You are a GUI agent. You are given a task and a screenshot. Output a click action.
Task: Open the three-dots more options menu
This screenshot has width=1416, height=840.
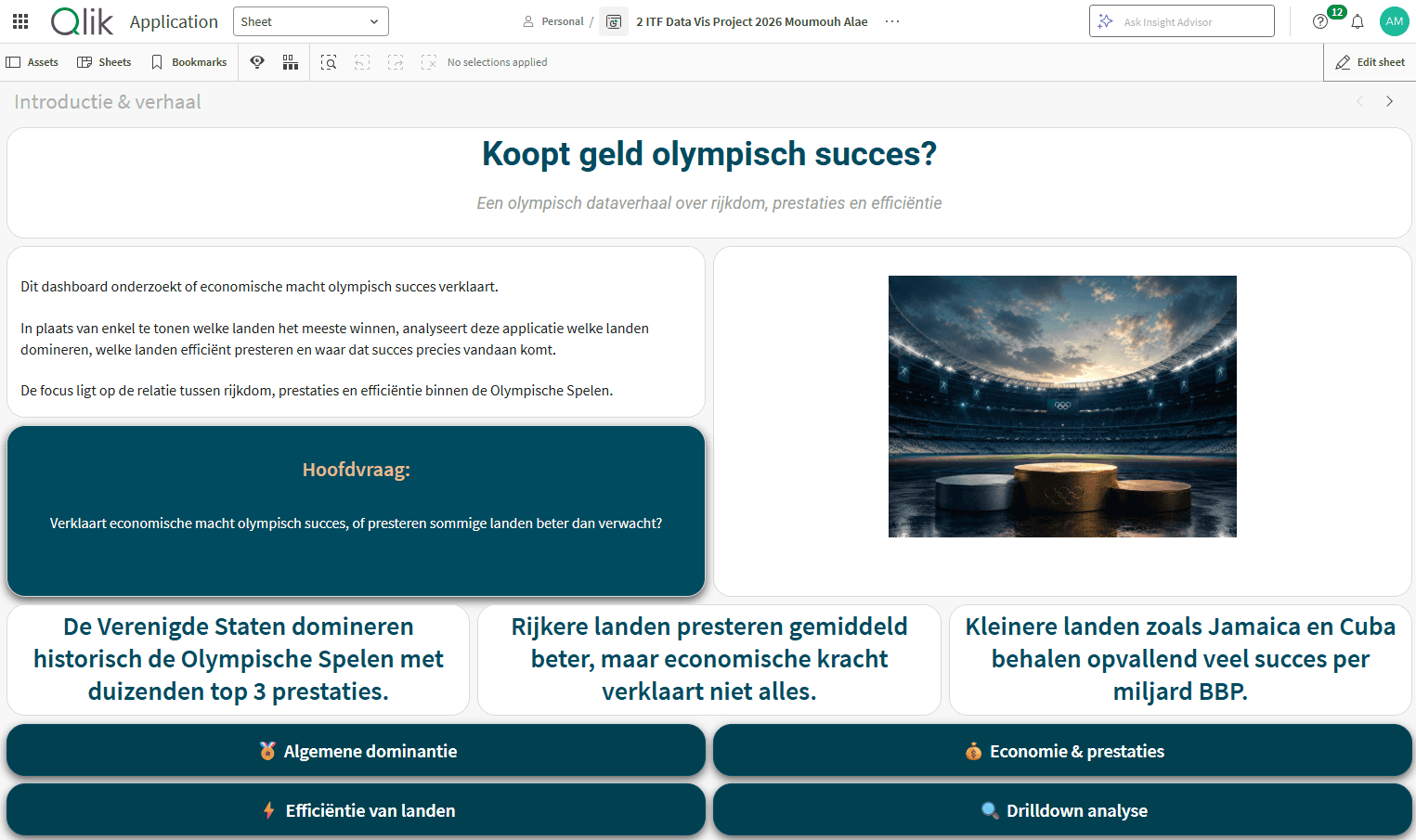(892, 21)
